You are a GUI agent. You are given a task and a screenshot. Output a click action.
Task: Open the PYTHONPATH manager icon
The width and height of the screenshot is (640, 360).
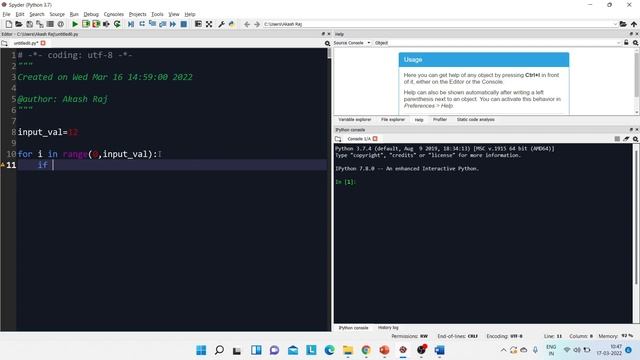point(232,24)
